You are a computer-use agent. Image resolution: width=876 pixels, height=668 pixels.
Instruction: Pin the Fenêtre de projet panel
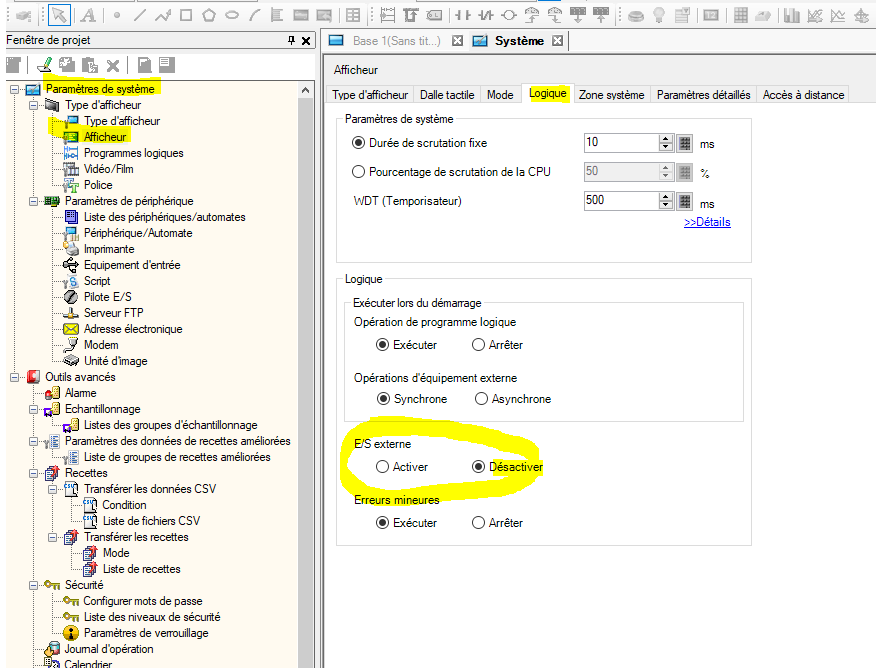[292, 41]
